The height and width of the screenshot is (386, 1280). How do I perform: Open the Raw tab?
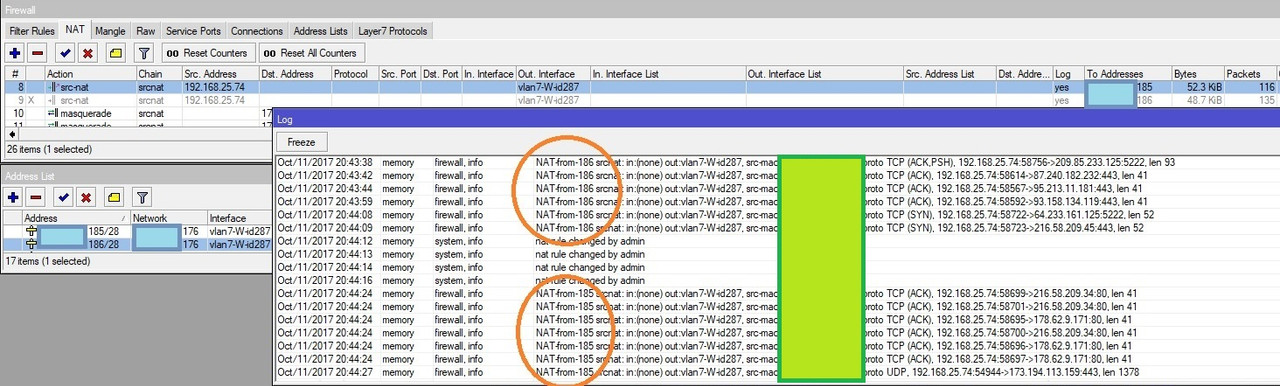click(x=146, y=31)
